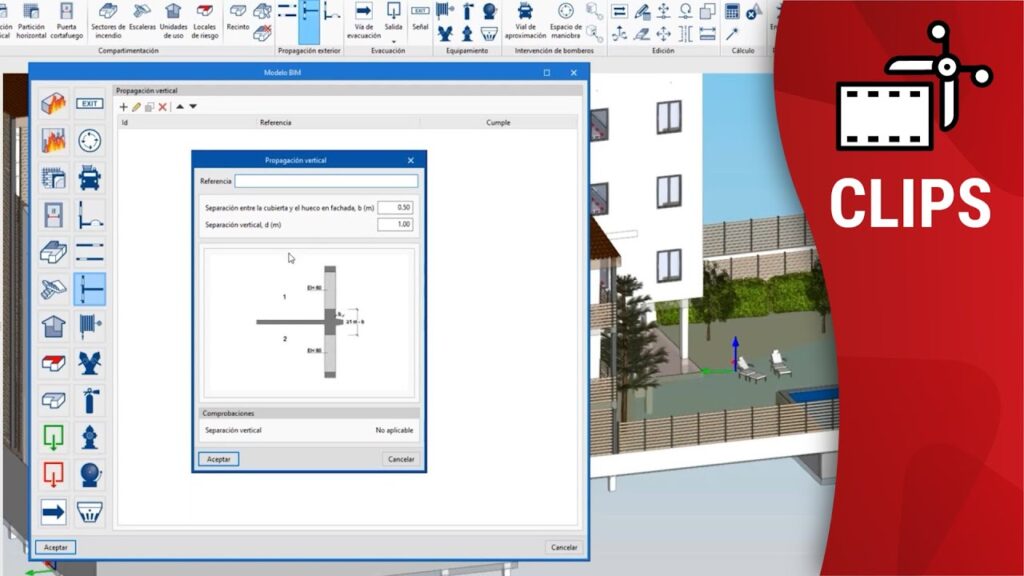Add a new vertical propagation entry with plus icon
Image resolution: width=1024 pixels, height=576 pixels.
(124, 107)
